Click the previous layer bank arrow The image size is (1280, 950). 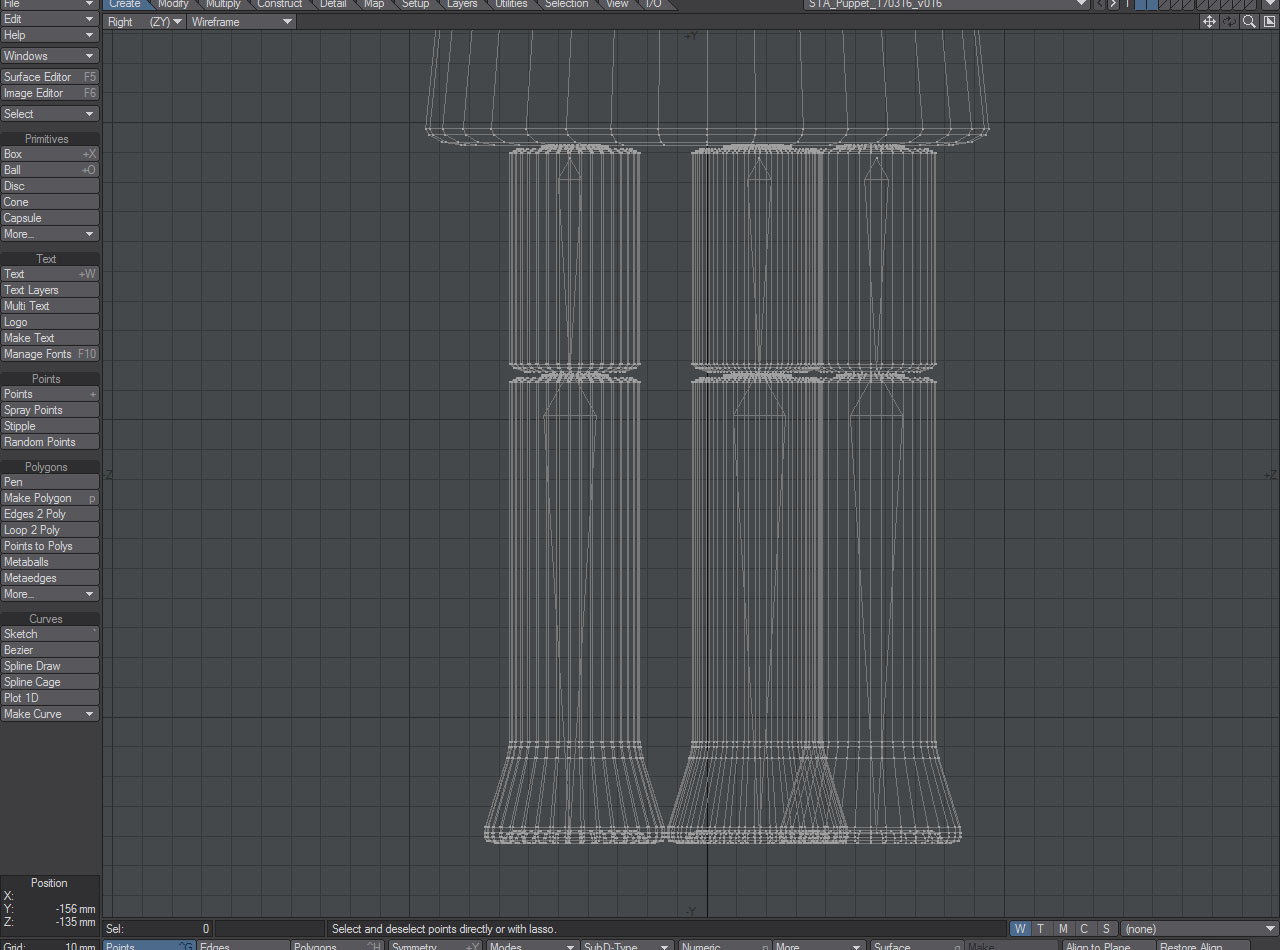point(1098,4)
